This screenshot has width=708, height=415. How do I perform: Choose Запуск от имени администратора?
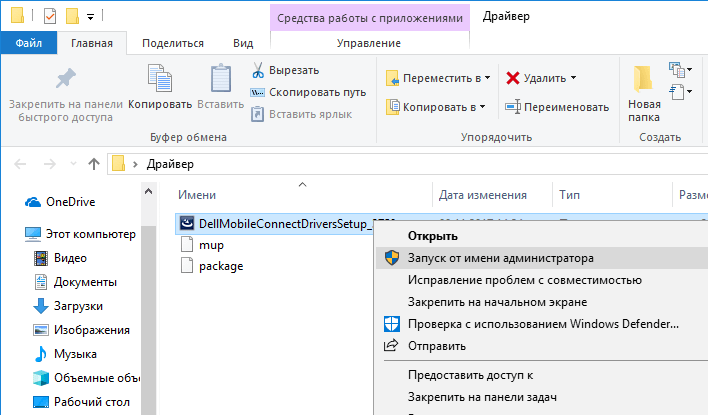pyautogui.click(x=542, y=258)
